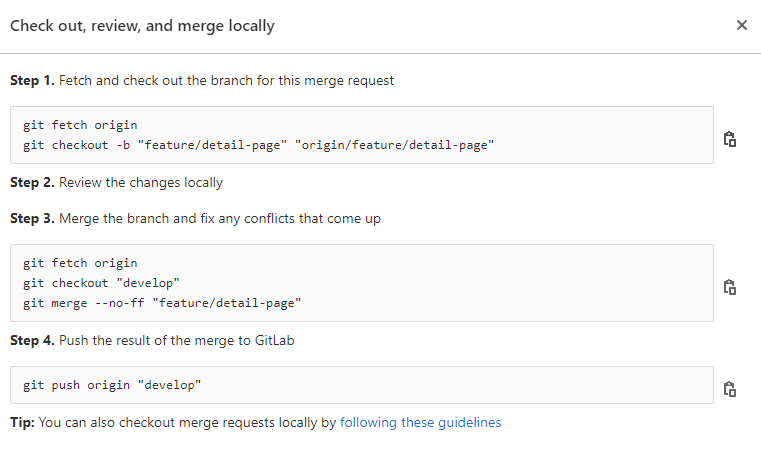Copy the Step 1 fetch and checkout commands
761x458 pixels.
[x=729, y=139]
